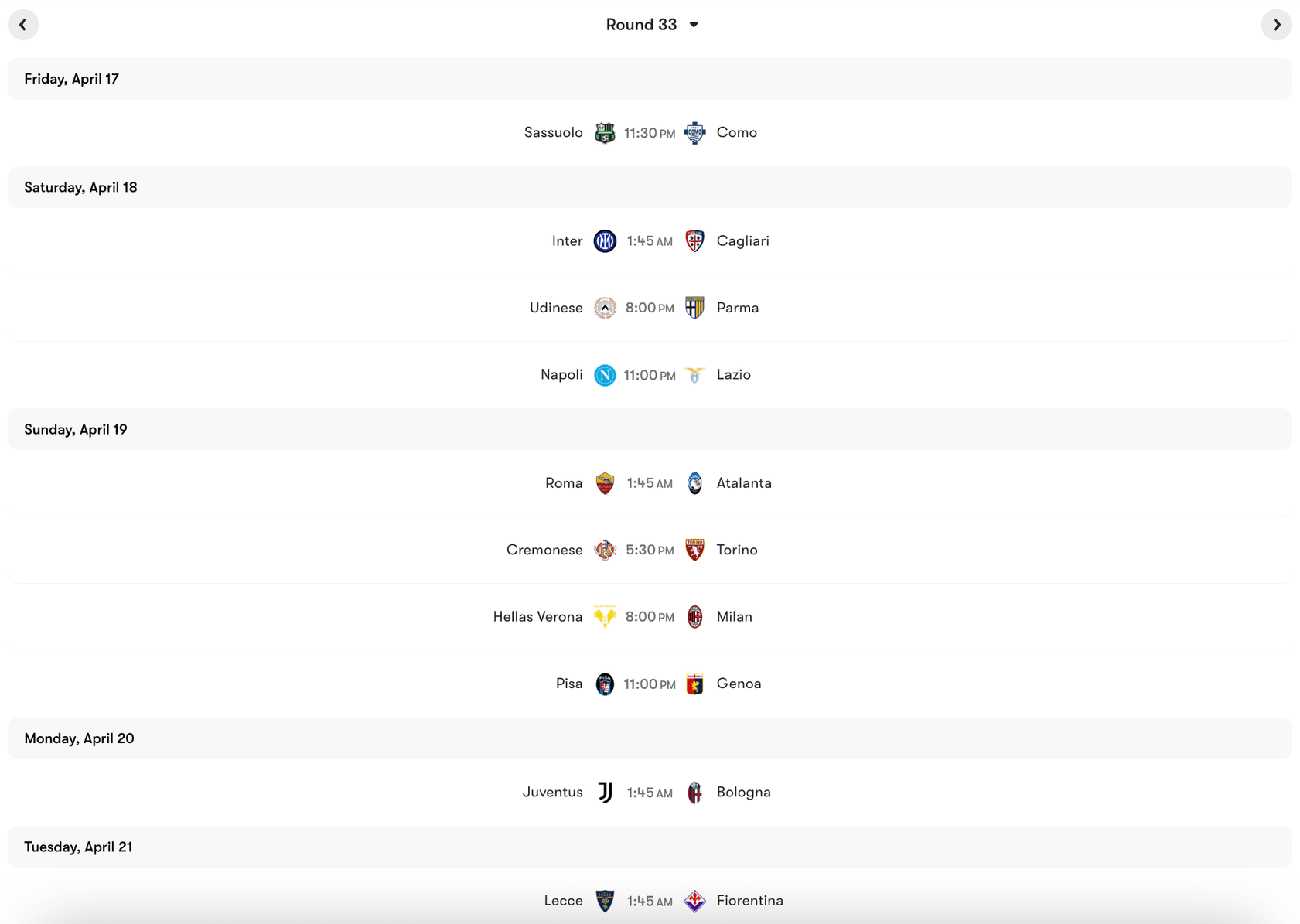Viewport: 1300px width, 924px height.
Task: Click the Cagliari club badge
Action: pyautogui.click(x=694, y=240)
